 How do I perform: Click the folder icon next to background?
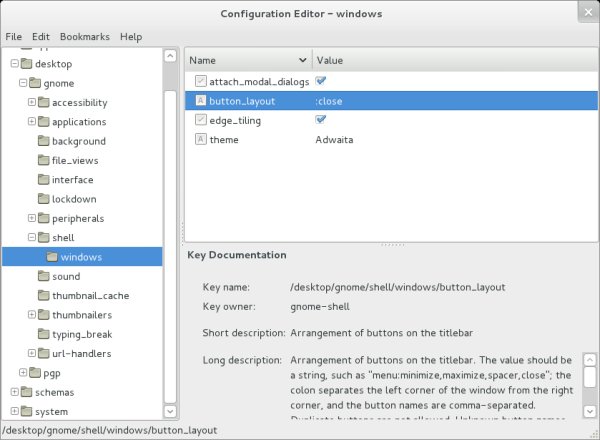pos(43,141)
